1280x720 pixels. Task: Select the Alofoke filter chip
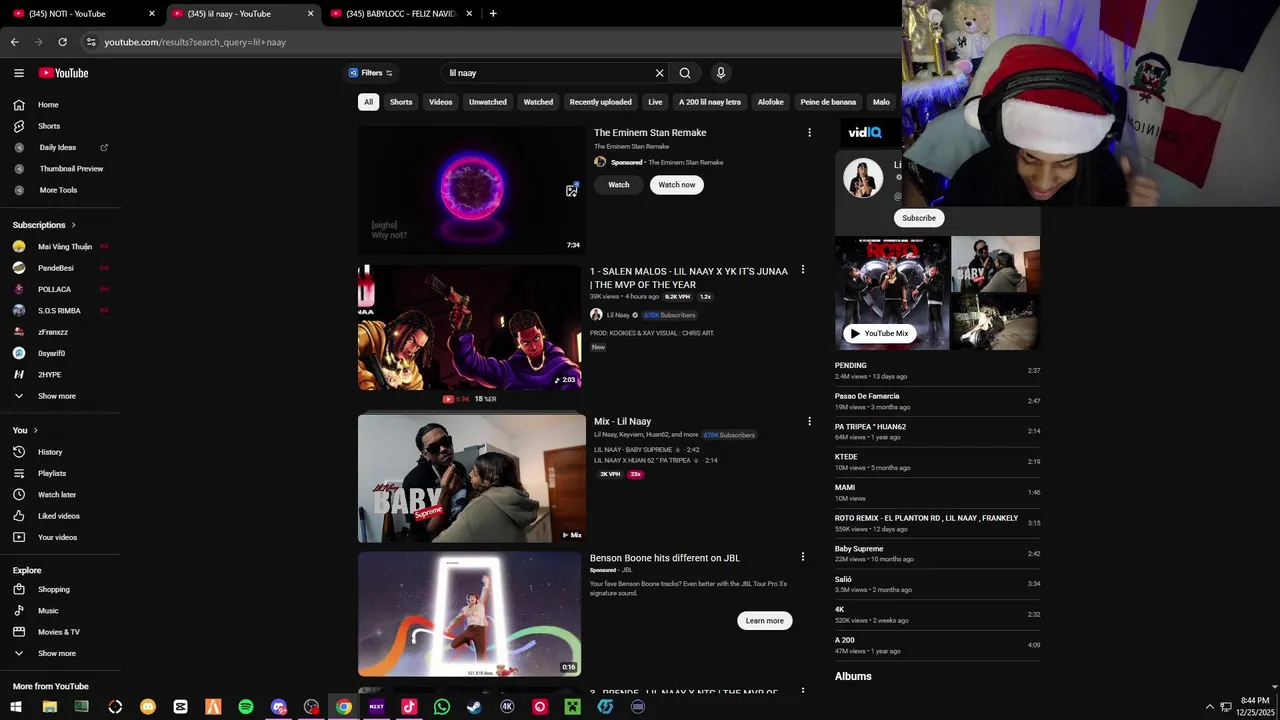(771, 102)
